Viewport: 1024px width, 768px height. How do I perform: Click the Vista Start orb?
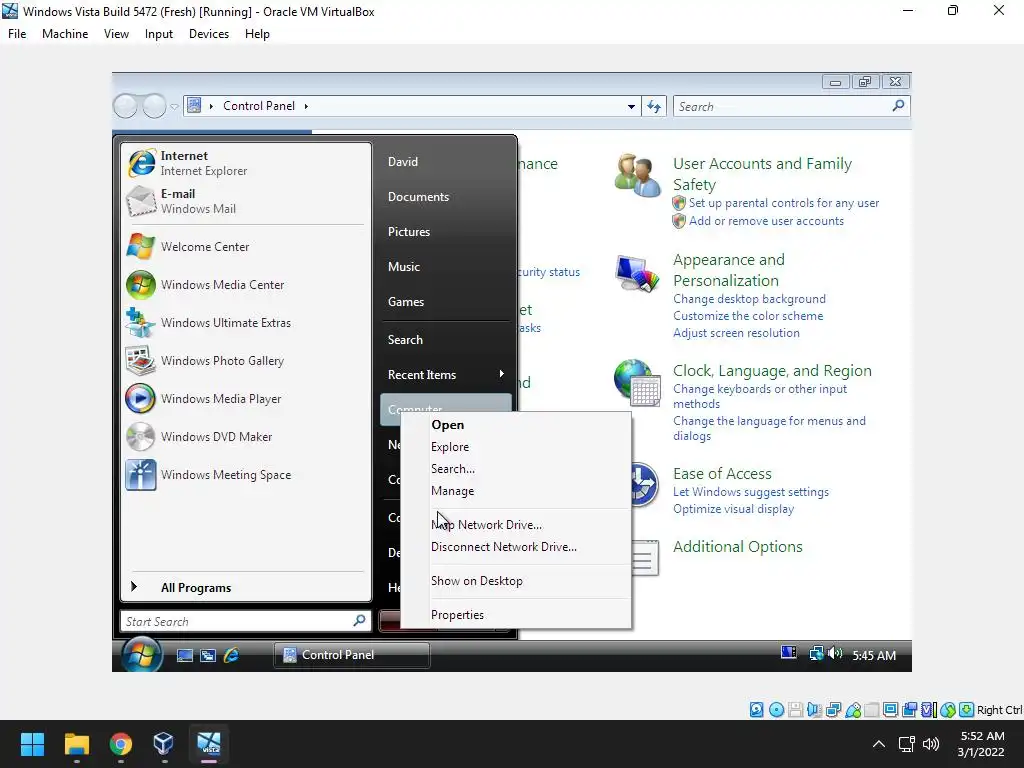click(x=141, y=655)
